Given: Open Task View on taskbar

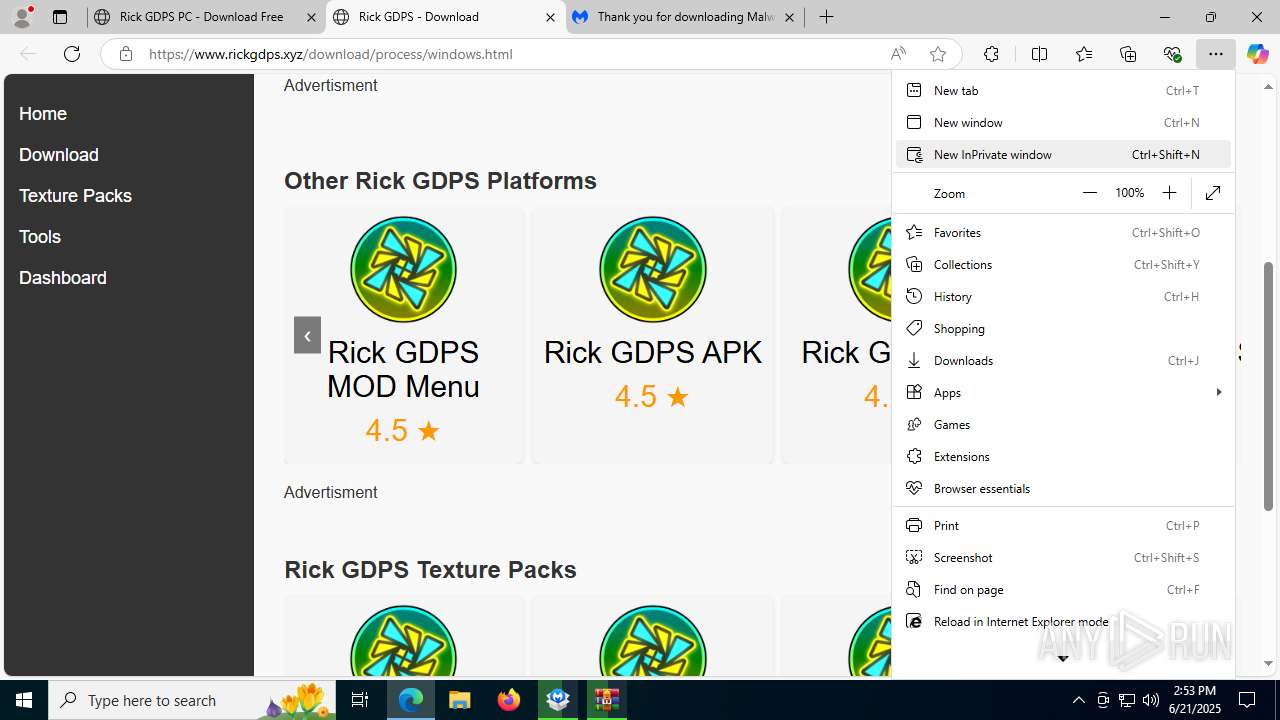Looking at the screenshot, I should point(361,700).
